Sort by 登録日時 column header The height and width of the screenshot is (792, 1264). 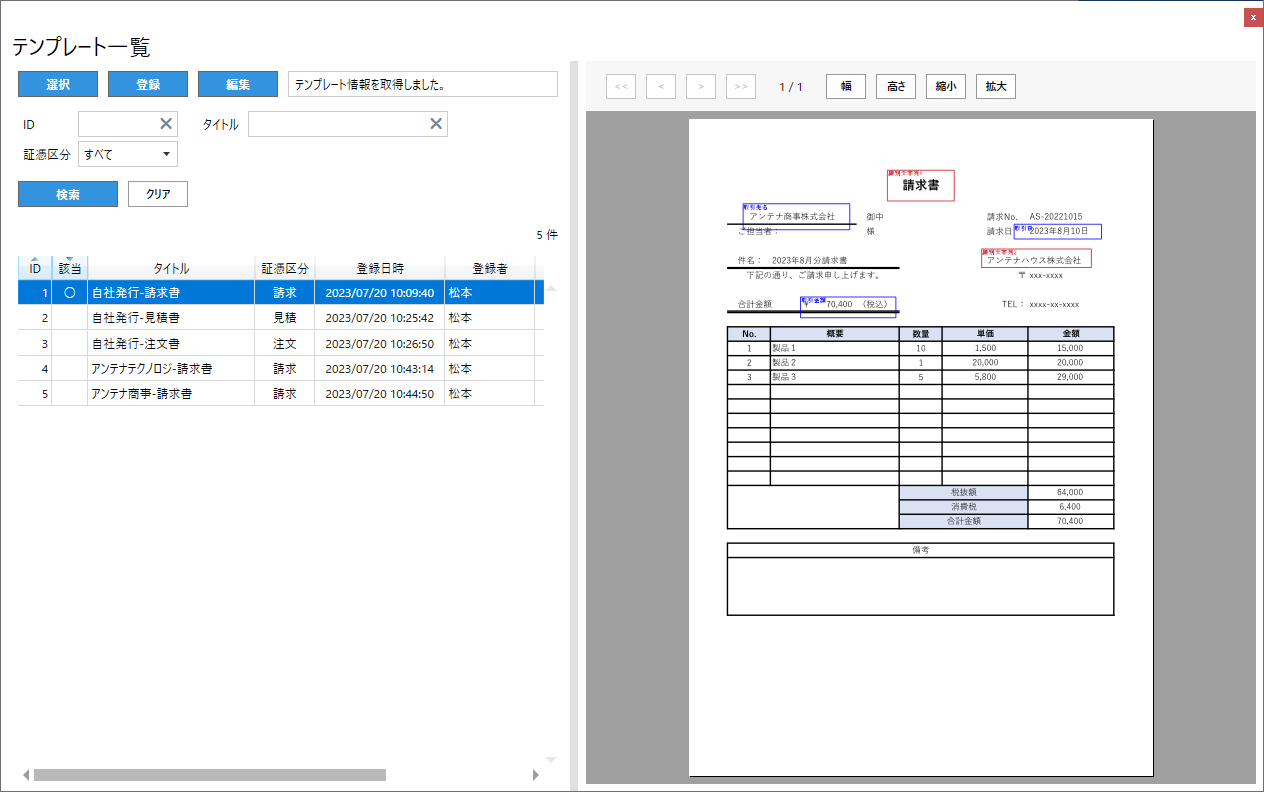(x=380, y=269)
